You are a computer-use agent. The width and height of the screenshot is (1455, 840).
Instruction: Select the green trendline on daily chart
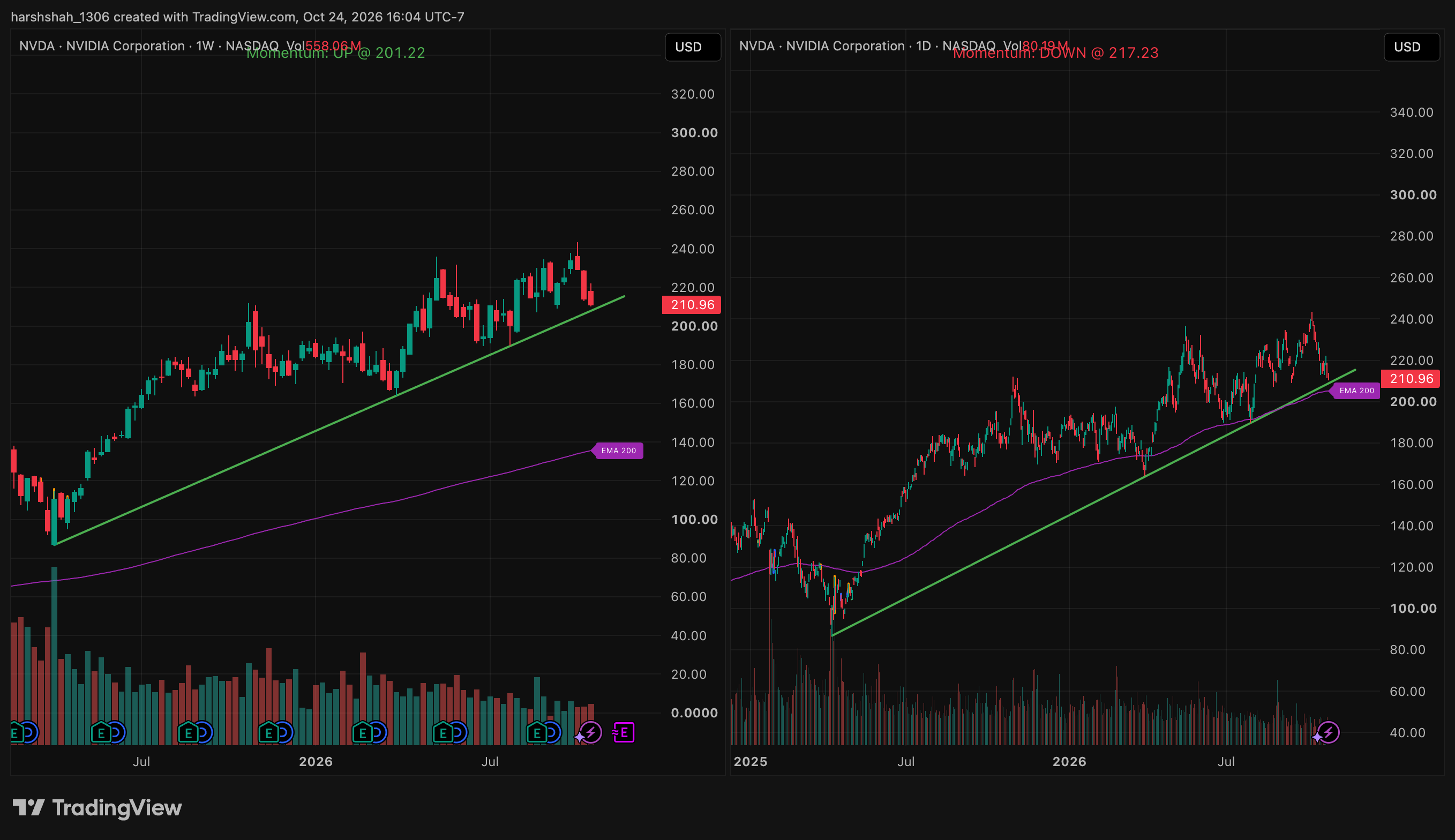(1093, 502)
